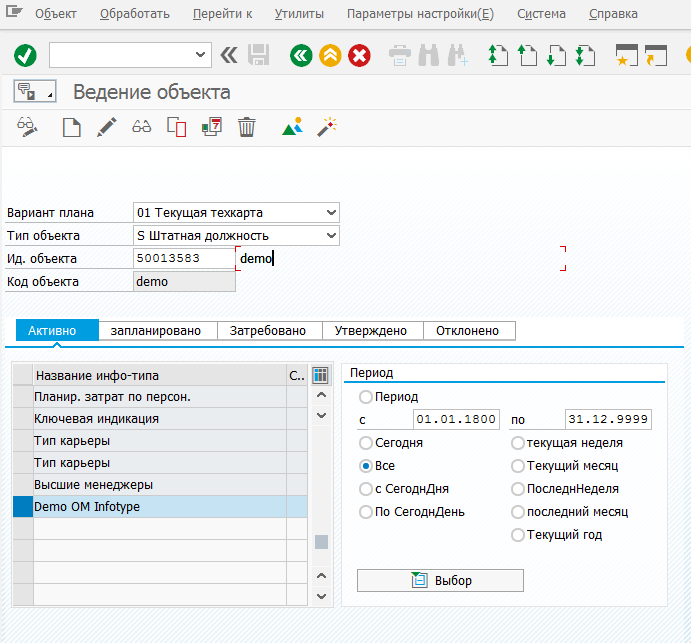Click the green Back icon

301,56
